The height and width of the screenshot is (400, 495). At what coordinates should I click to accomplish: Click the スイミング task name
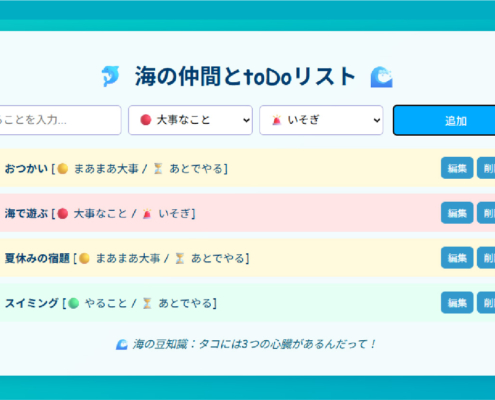point(32,303)
